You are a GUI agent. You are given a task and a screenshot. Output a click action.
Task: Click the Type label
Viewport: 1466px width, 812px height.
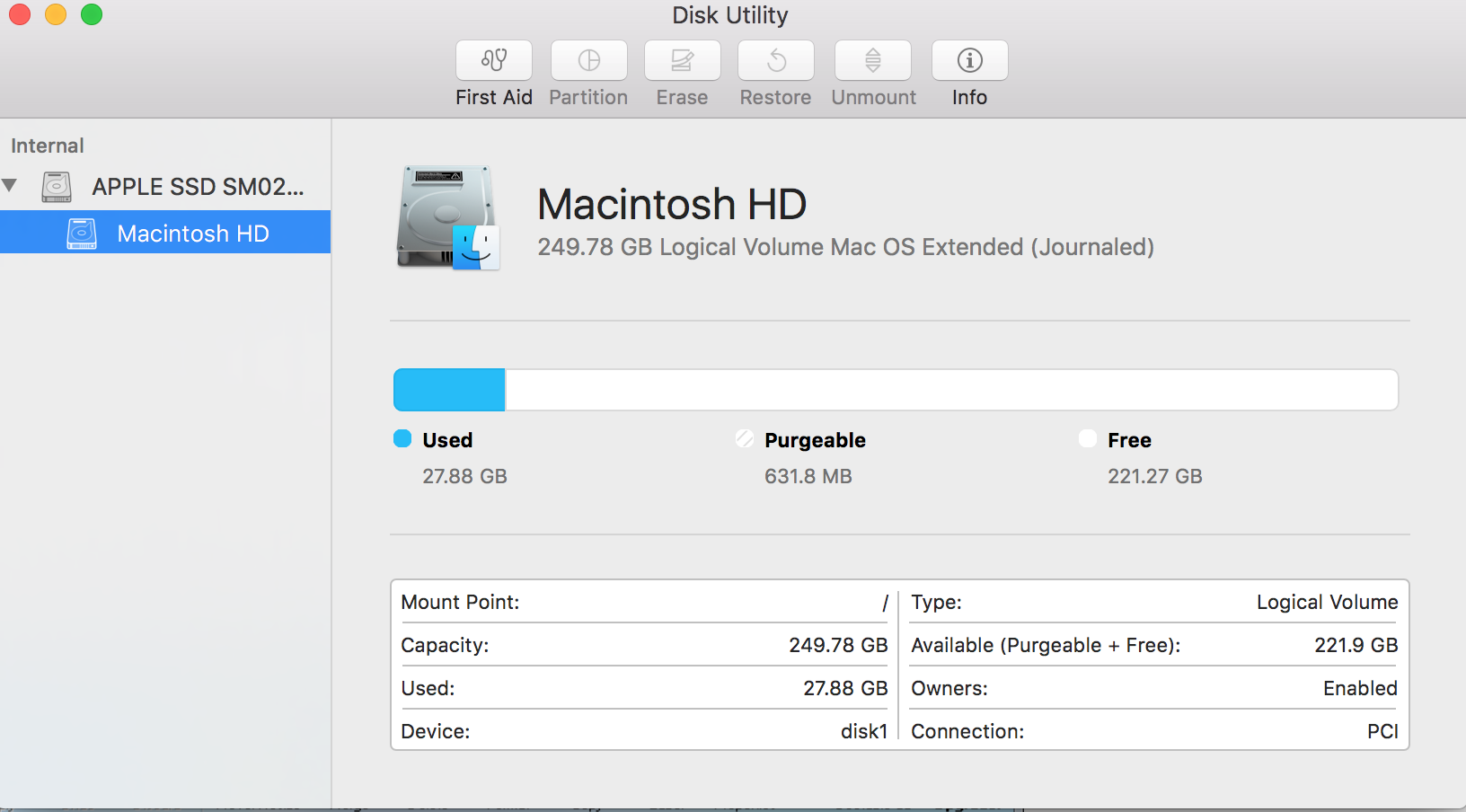coord(936,602)
